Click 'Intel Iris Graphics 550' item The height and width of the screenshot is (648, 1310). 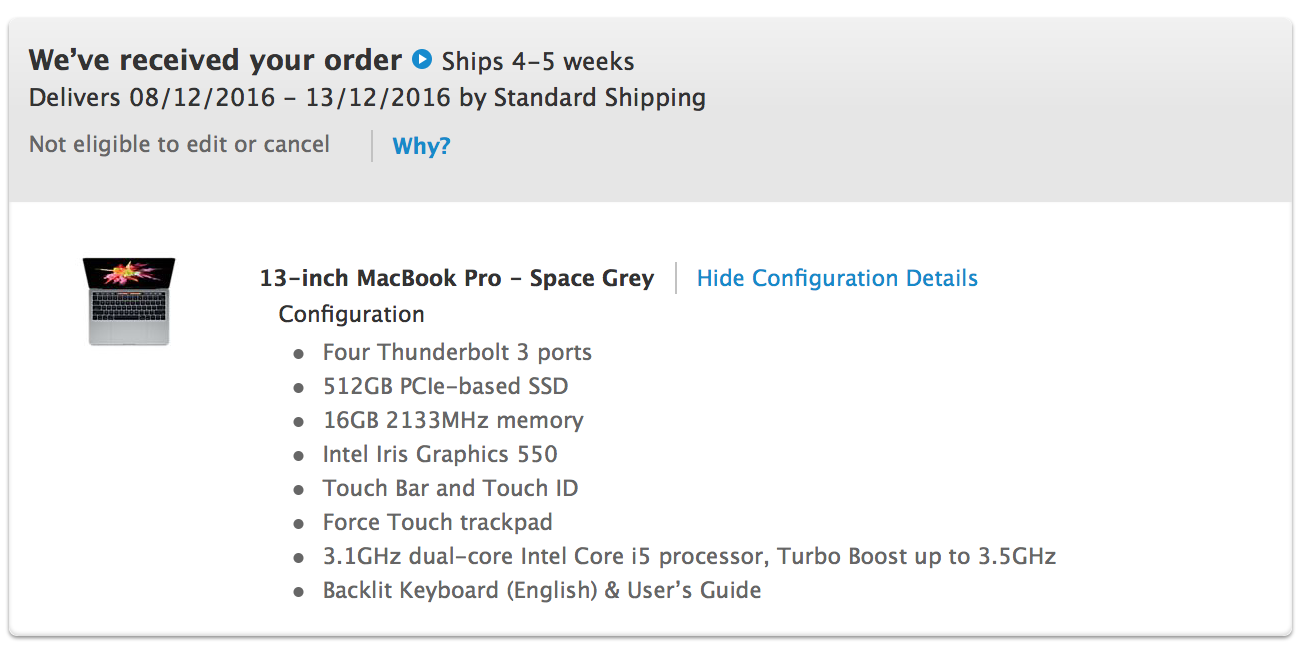tap(440, 454)
